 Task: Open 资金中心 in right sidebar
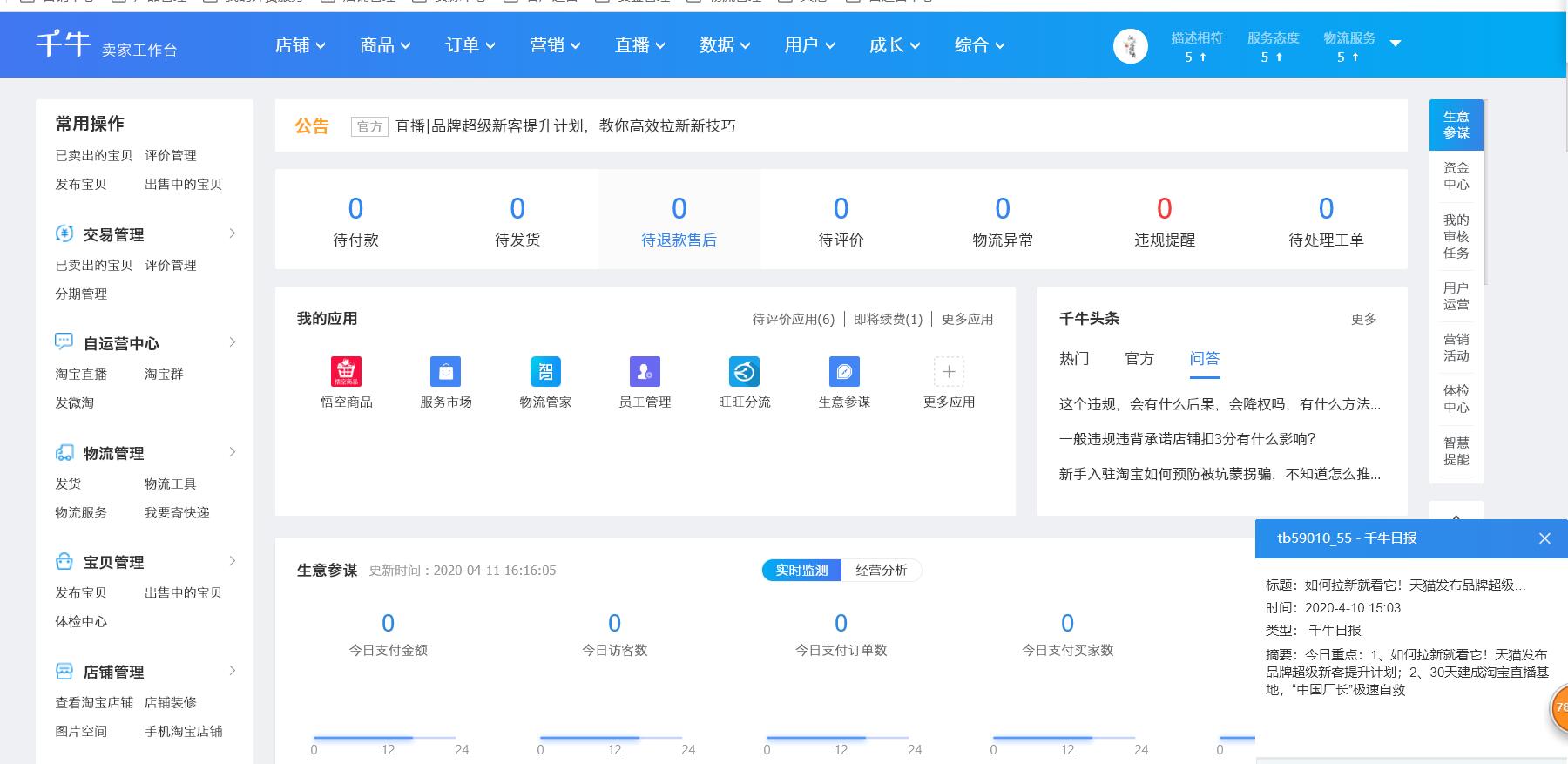1456,176
